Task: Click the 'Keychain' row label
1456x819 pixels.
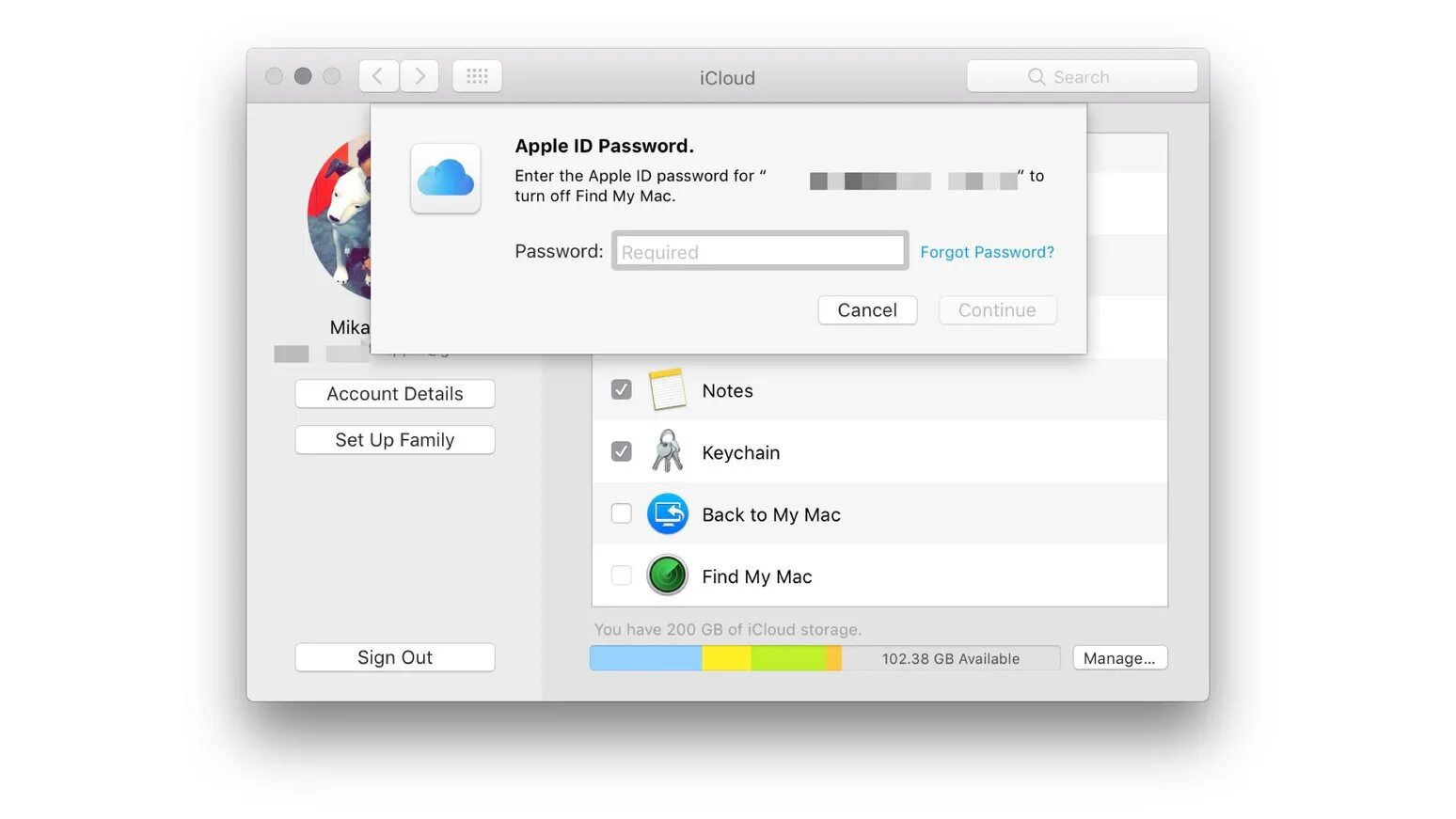Action: [x=740, y=453]
